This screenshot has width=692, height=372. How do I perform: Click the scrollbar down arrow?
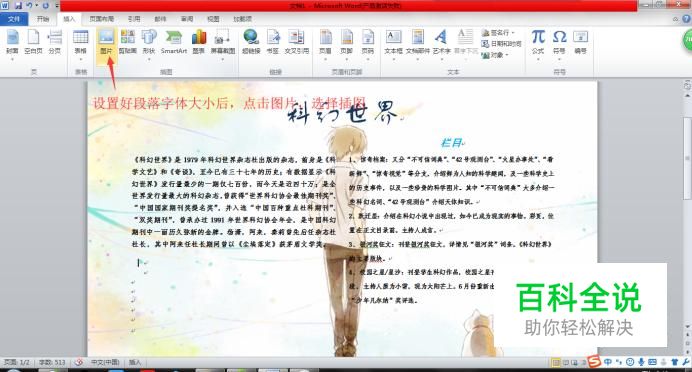(687, 327)
